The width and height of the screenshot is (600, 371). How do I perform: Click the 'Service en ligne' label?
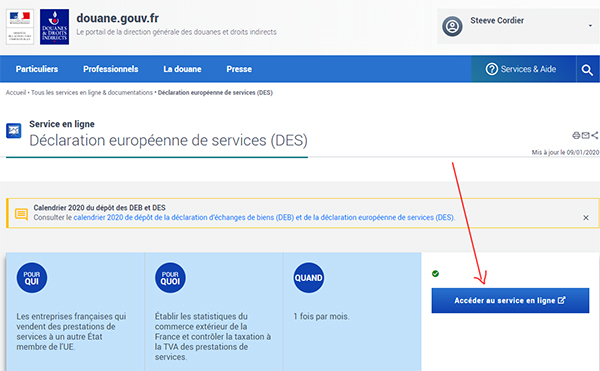pyautogui.click(x=62, y=124)
